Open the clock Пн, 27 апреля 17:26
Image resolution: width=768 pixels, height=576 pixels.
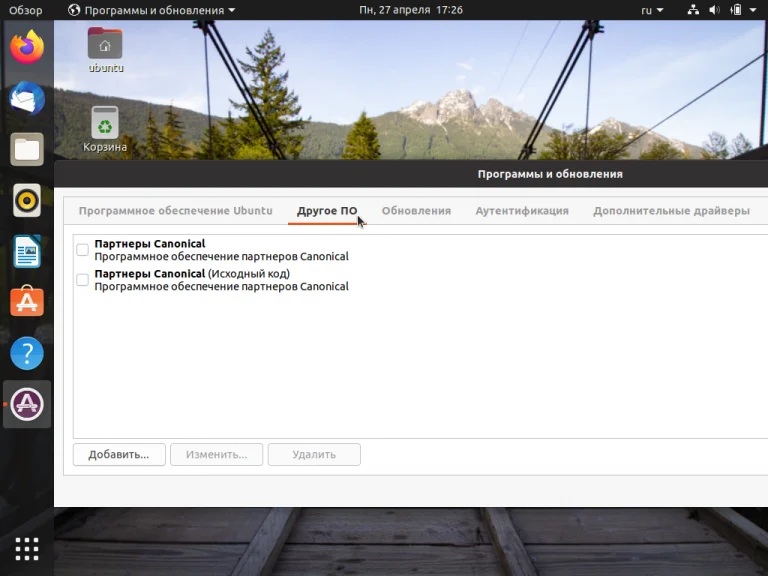pyautogui.click(x=411, y=10)
